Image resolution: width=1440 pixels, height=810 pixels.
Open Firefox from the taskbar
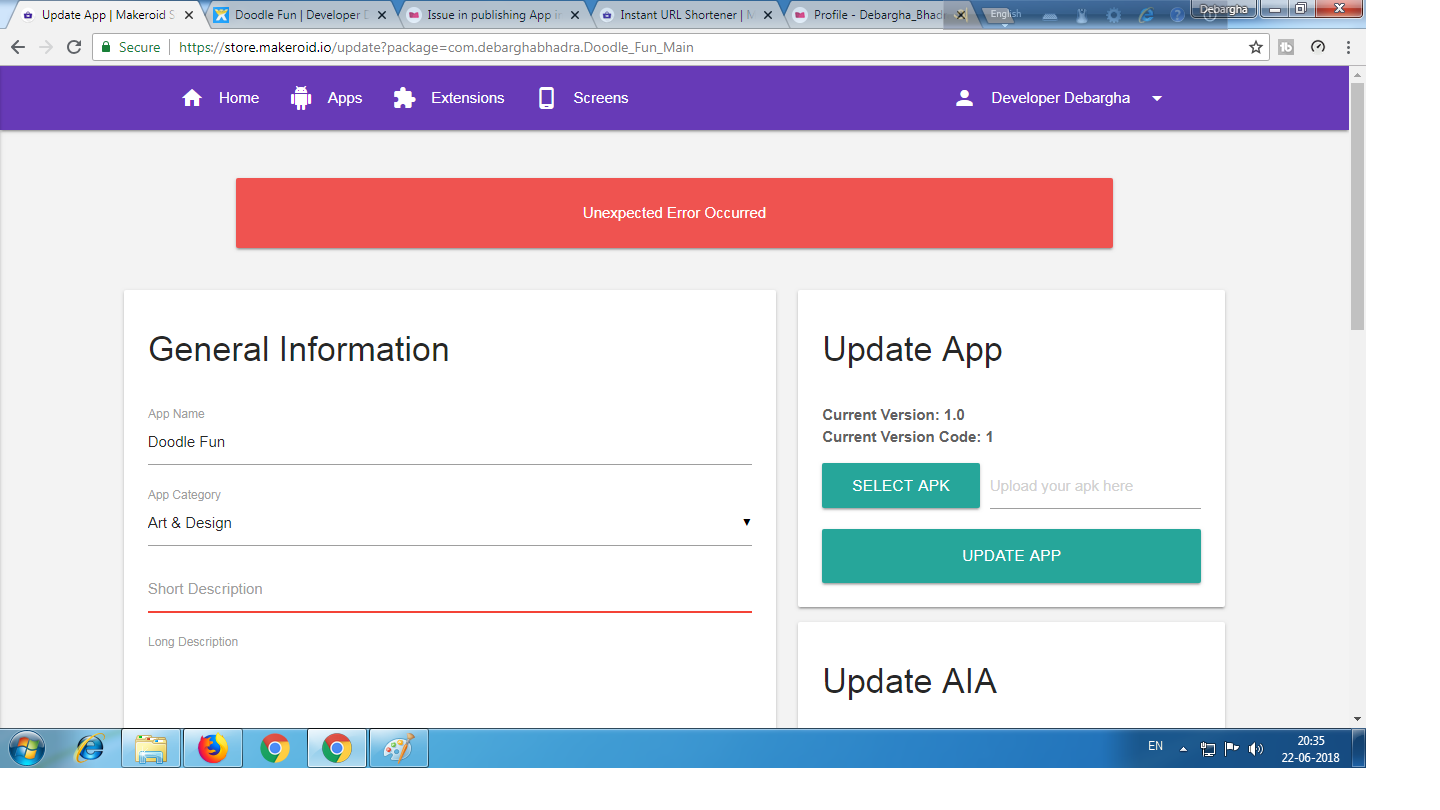coord(213,748)
